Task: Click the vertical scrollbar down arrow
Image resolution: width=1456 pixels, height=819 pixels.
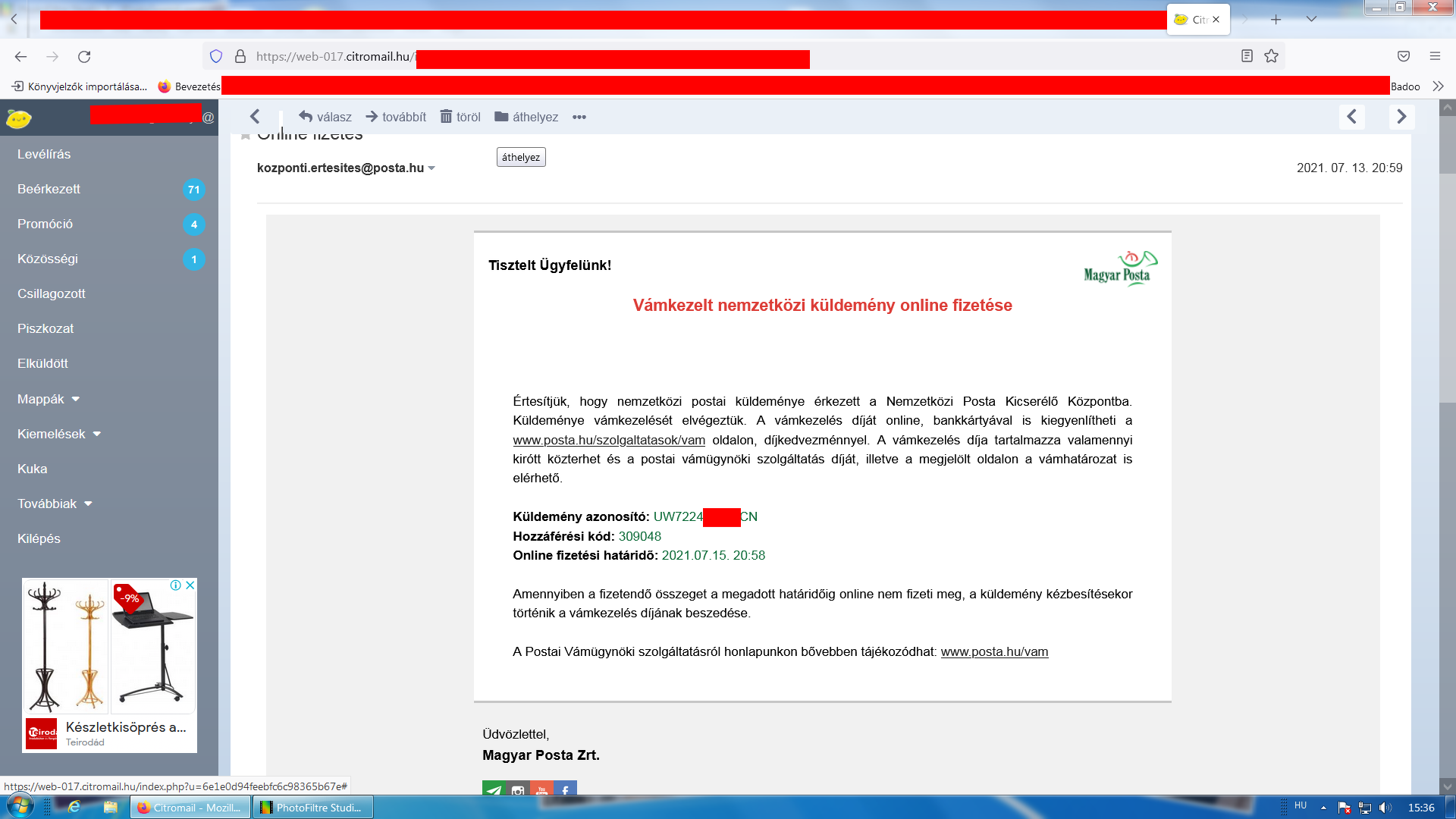Action: pyautogui.click(x=1447, y=786)
